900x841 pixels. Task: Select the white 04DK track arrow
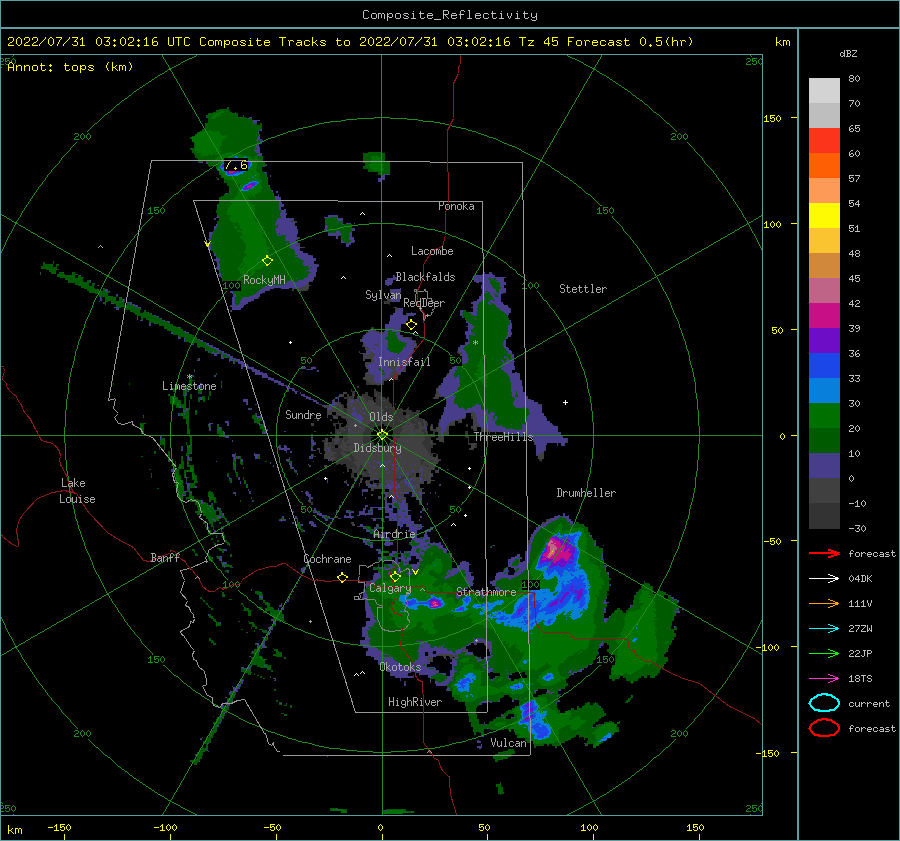(824, 579)
